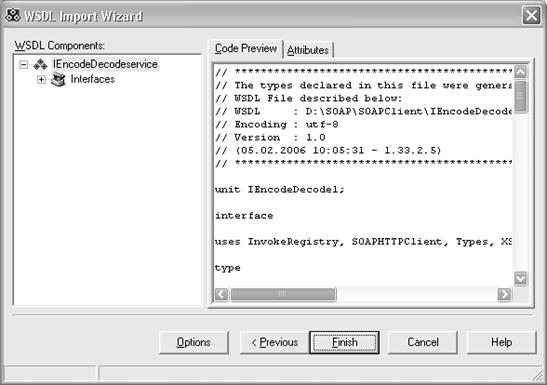Click the WSDL Import Wizard title icon
The height and width of the screenshot is (385, 547).
(x=13, y=15)
